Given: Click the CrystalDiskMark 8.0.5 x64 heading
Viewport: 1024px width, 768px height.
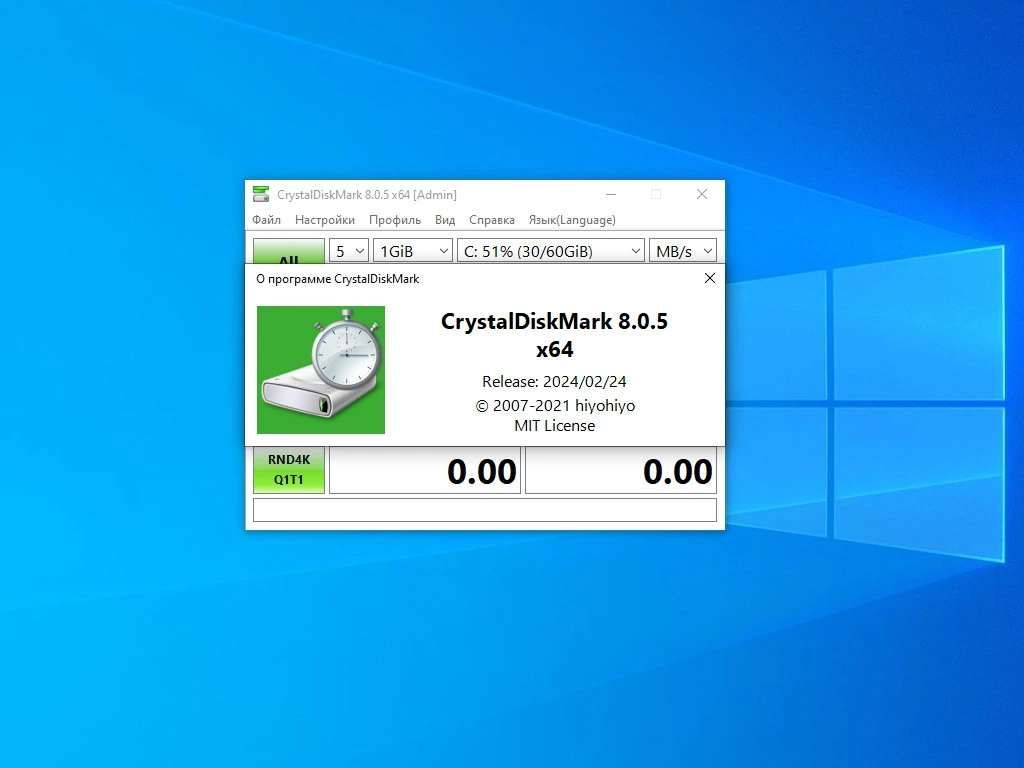Looking at the screenshot, I should pos(554,335).
